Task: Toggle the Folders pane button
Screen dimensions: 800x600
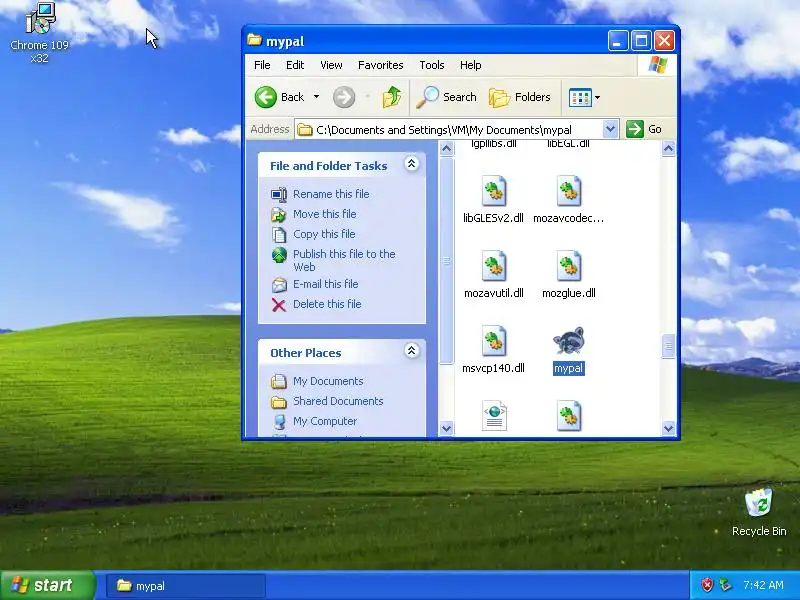Action: click(x=520, y=97)
